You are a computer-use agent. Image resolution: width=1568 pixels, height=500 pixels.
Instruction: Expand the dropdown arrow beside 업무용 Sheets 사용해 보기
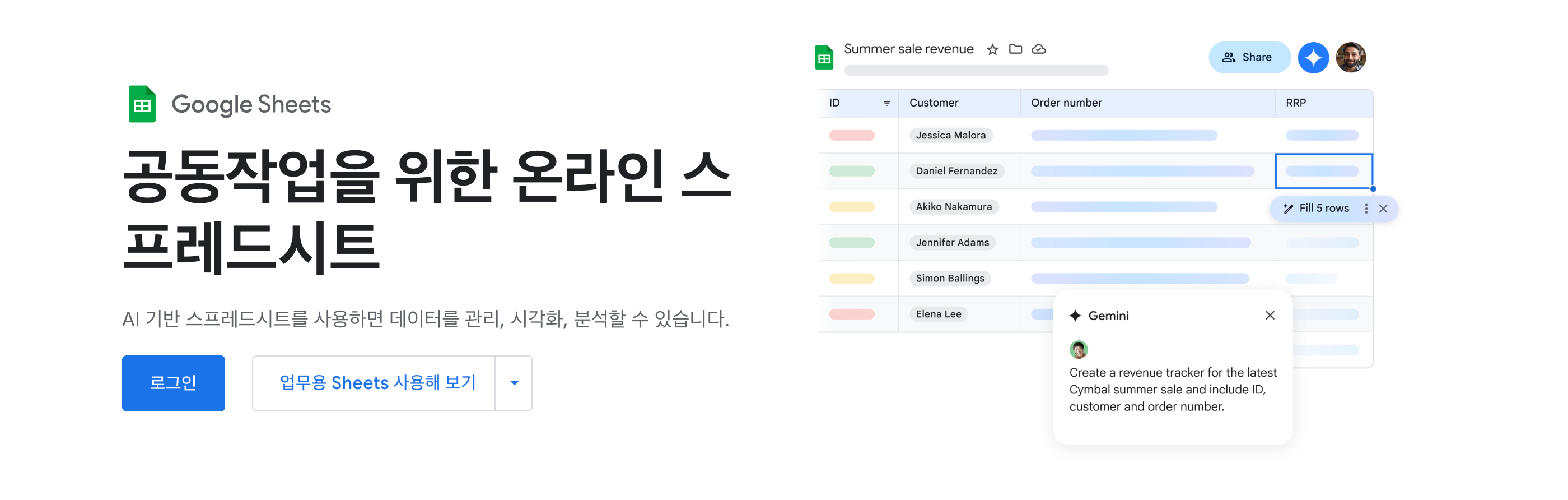514,383
